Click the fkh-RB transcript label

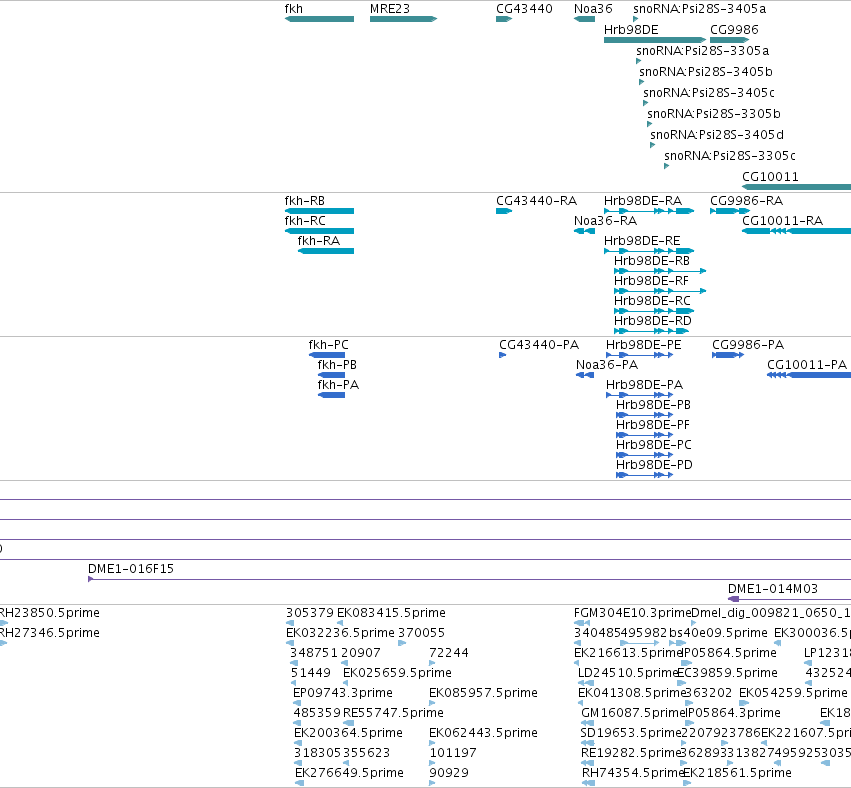pyautogui.click(x=304, y=201)
